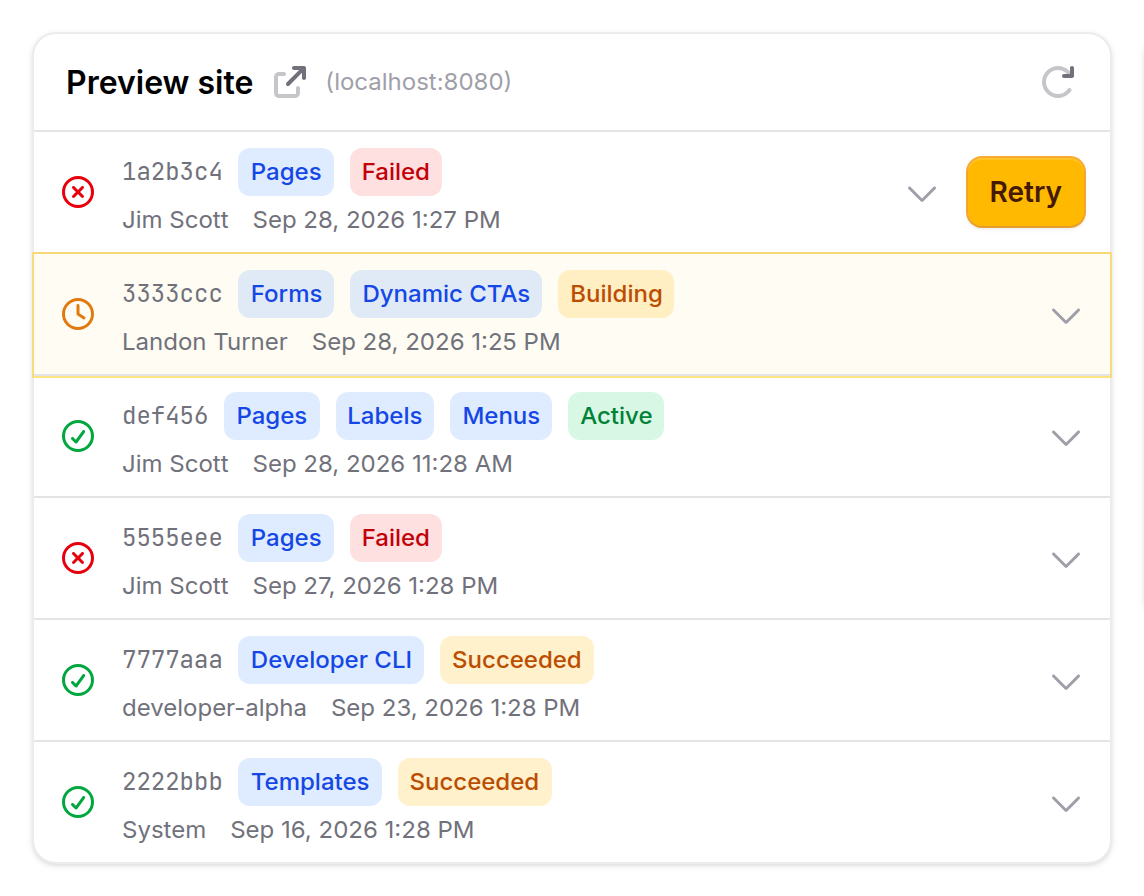The height and width of the screenshot is (896, 1144).
Task: Click failed status icon for 1a2b3c4
Action: 78,193
